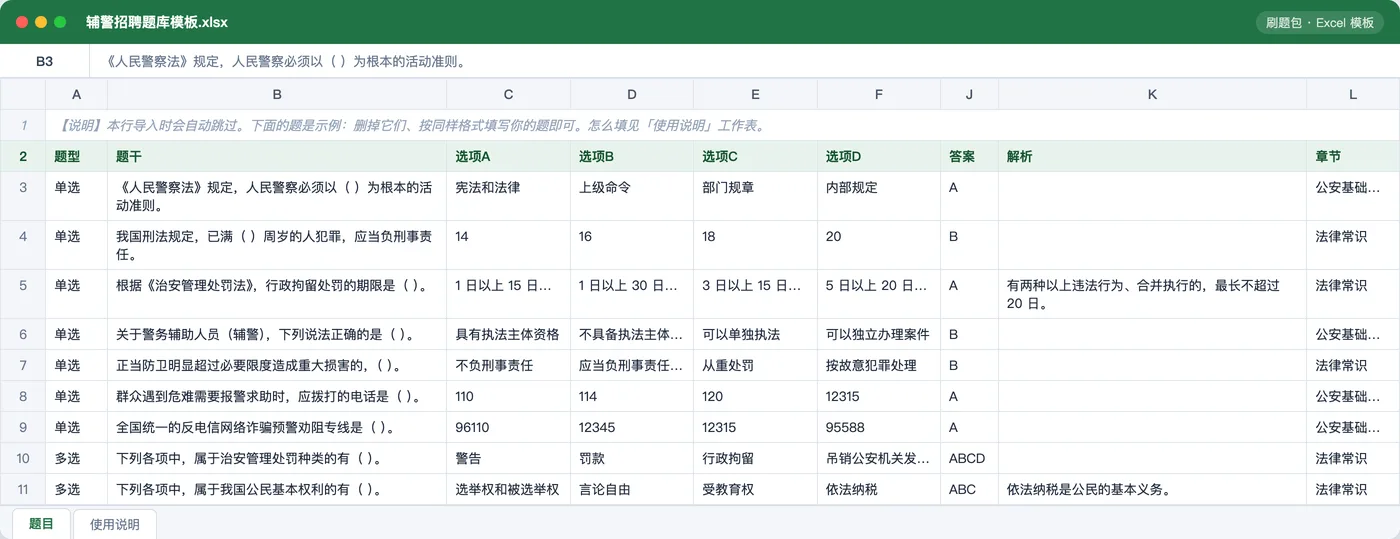Image resolution: width=1400 pixels, height=539 pixels.
Task: Click the 选项B header cell
Action: pos(632,156)
